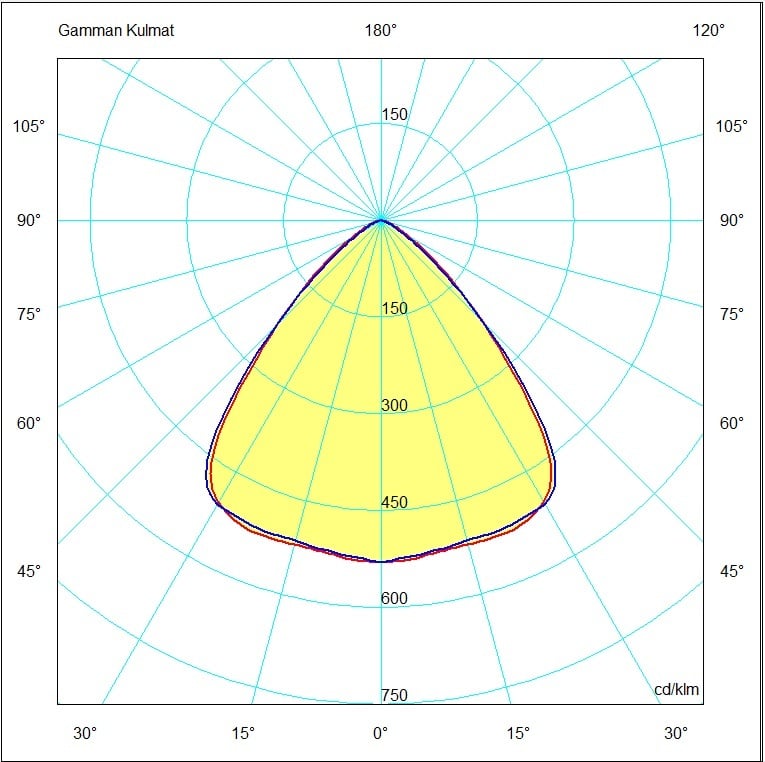Click the 60° label on right side
This screenshot has height=762, width=765.
point(732,423)
